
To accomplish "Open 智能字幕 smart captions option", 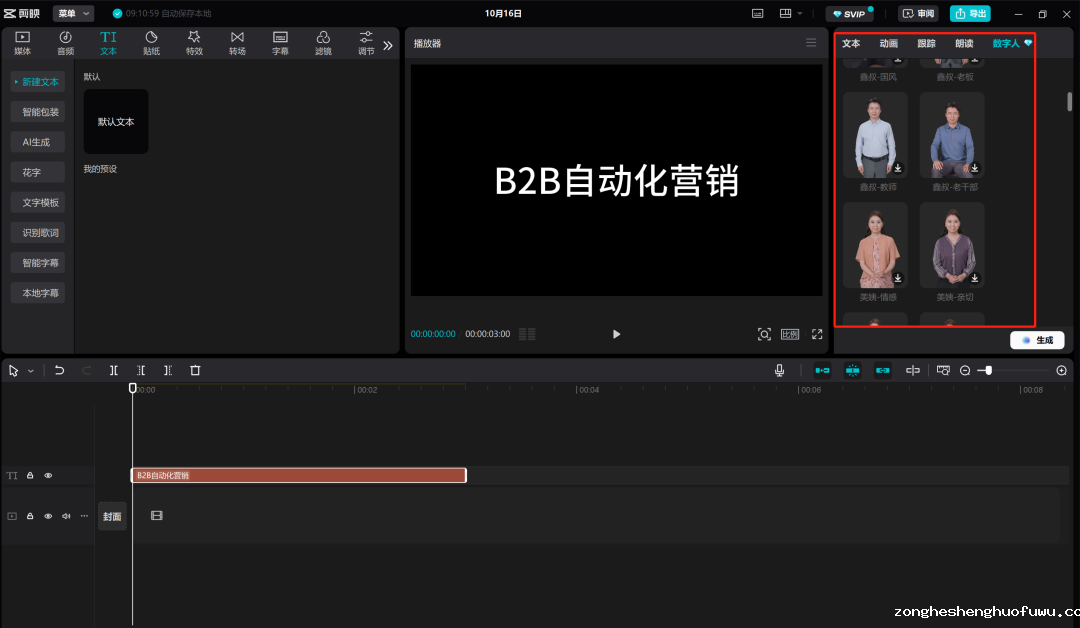I will tap(38, 262).
